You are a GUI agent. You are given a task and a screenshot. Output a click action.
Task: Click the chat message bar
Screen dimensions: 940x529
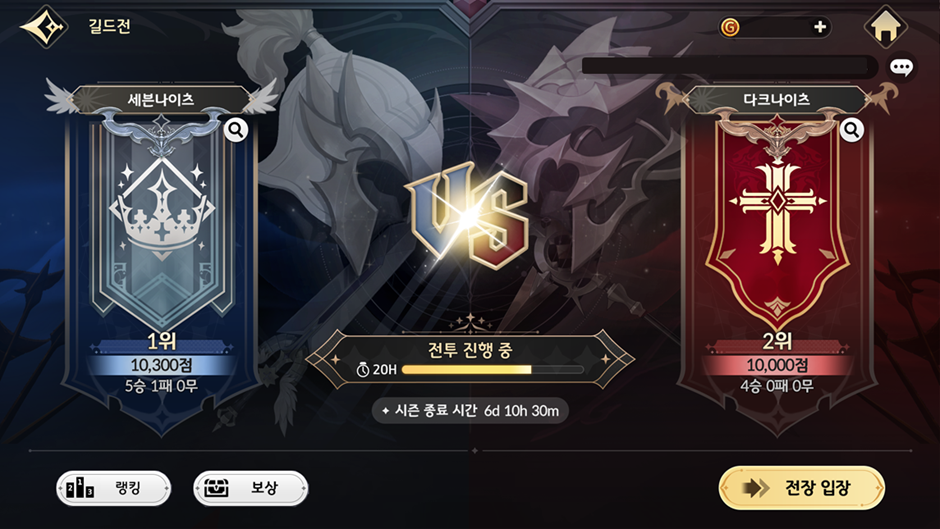pyautogui.click(x=730, y=66)
